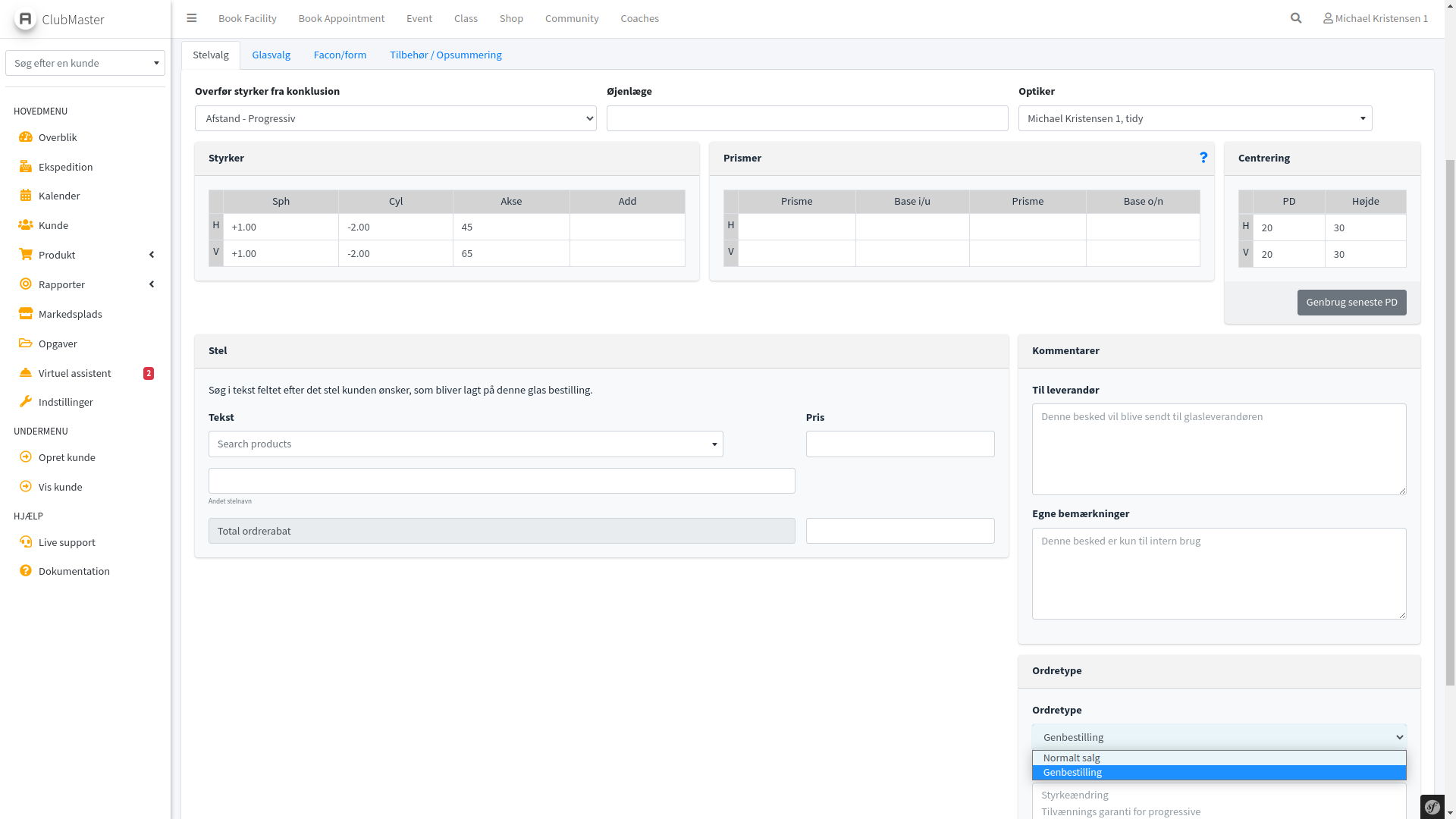This screenshot has height=819, width=1456.
Task: Click the hamburger menu toggle icon
Action: pos(191,18)
